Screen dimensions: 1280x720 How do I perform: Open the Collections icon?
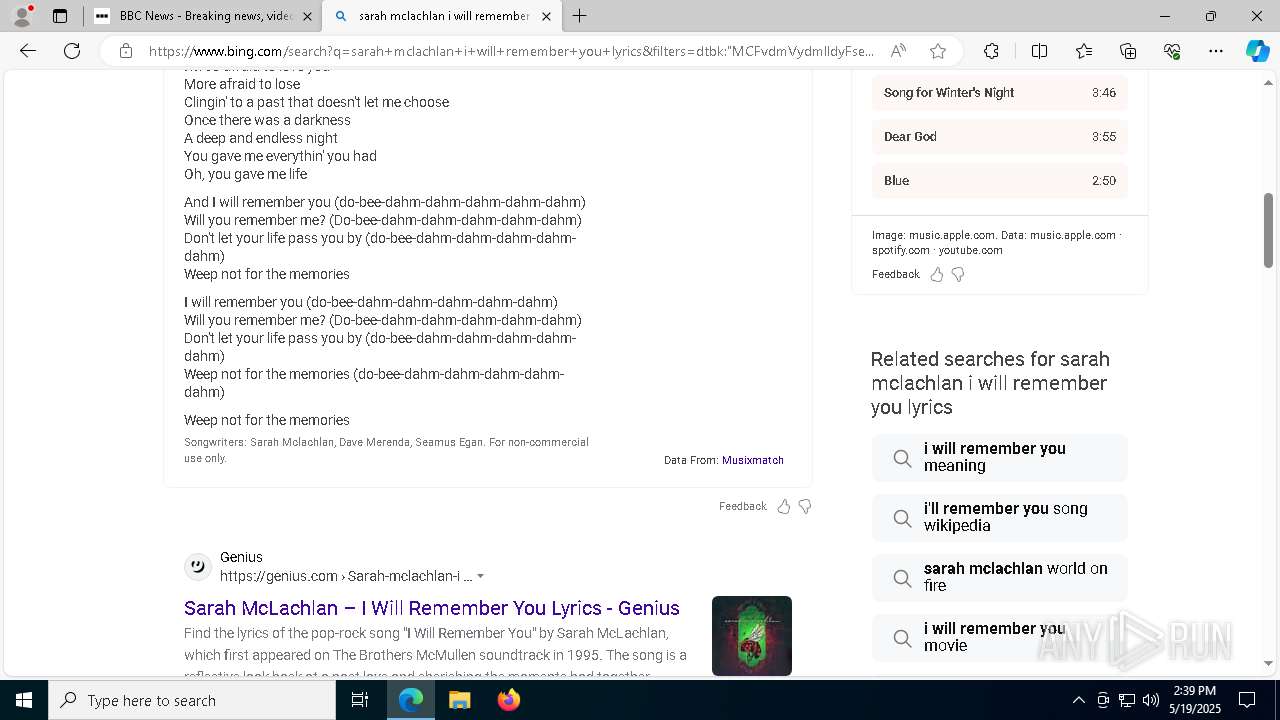(1128, 51)
